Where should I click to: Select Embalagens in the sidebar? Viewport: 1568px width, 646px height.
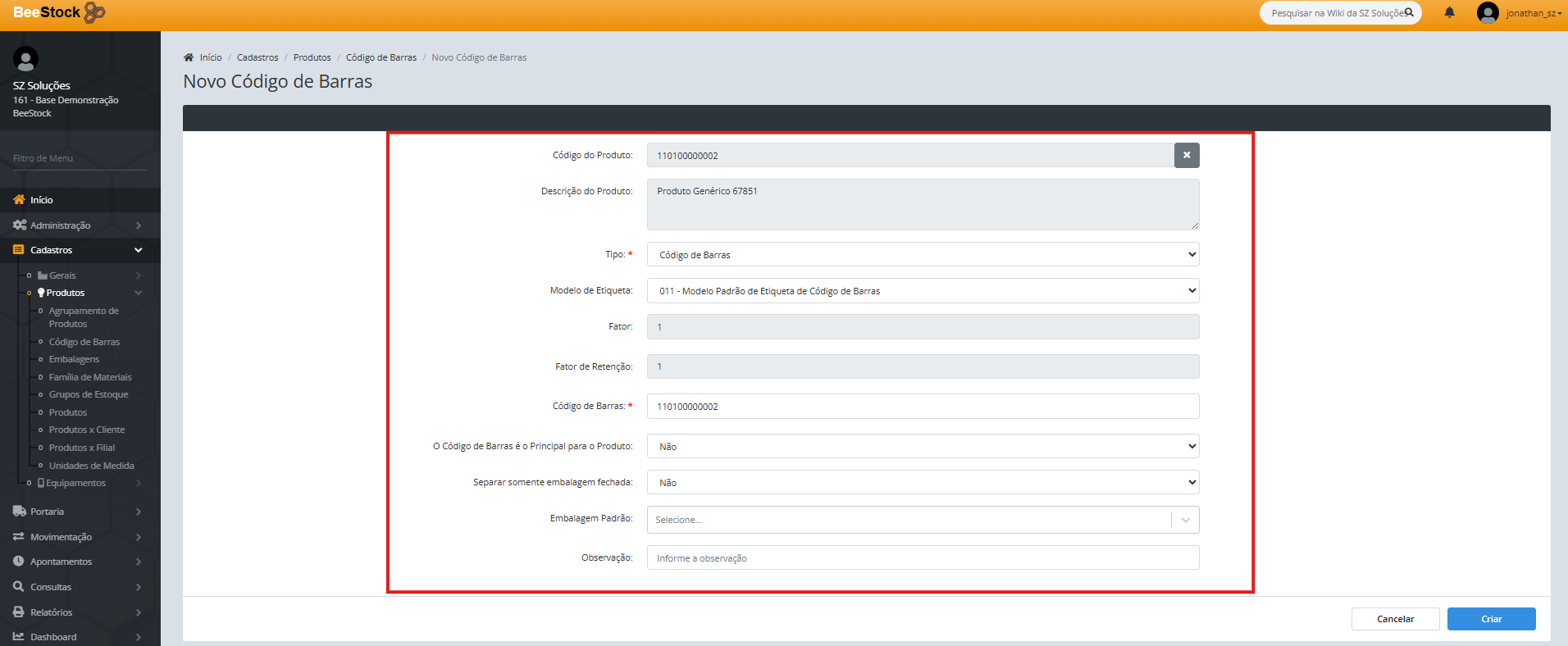click(x=74, y=359)
